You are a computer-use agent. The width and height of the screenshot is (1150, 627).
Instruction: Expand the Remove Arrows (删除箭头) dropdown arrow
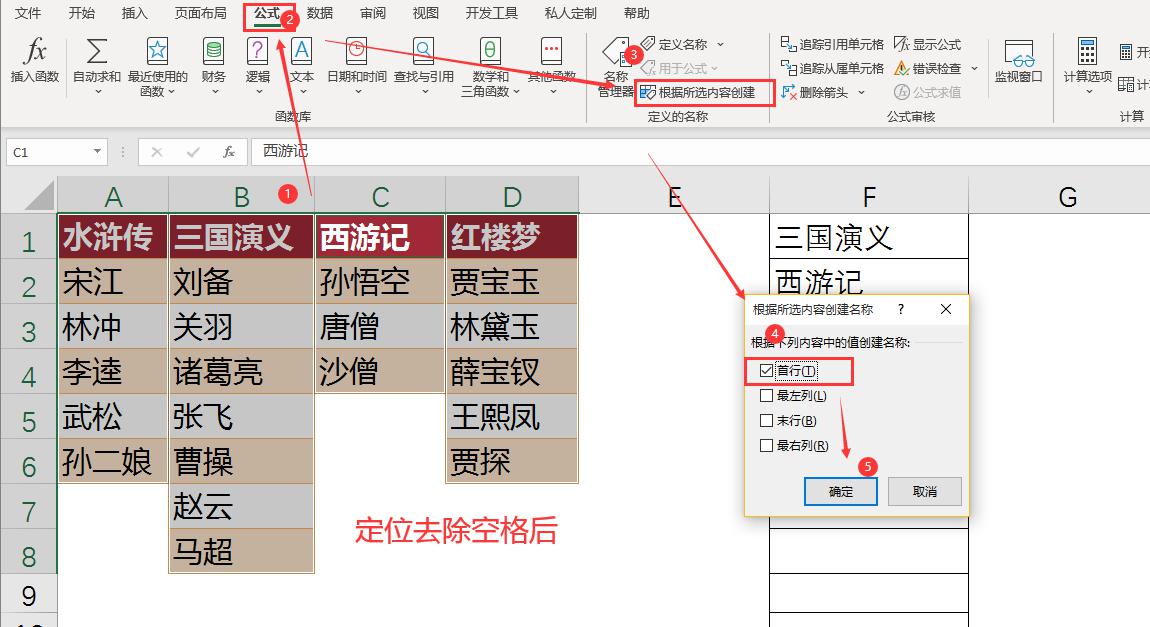coord(861,92)
